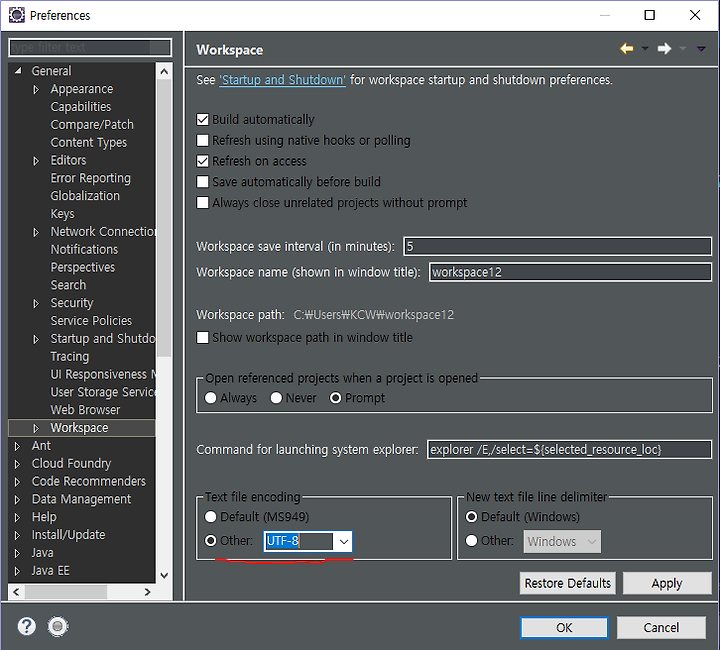Select Install/Update in the tree
The height and width of the screenshot is (650, 720).
(x=68, y=535)
